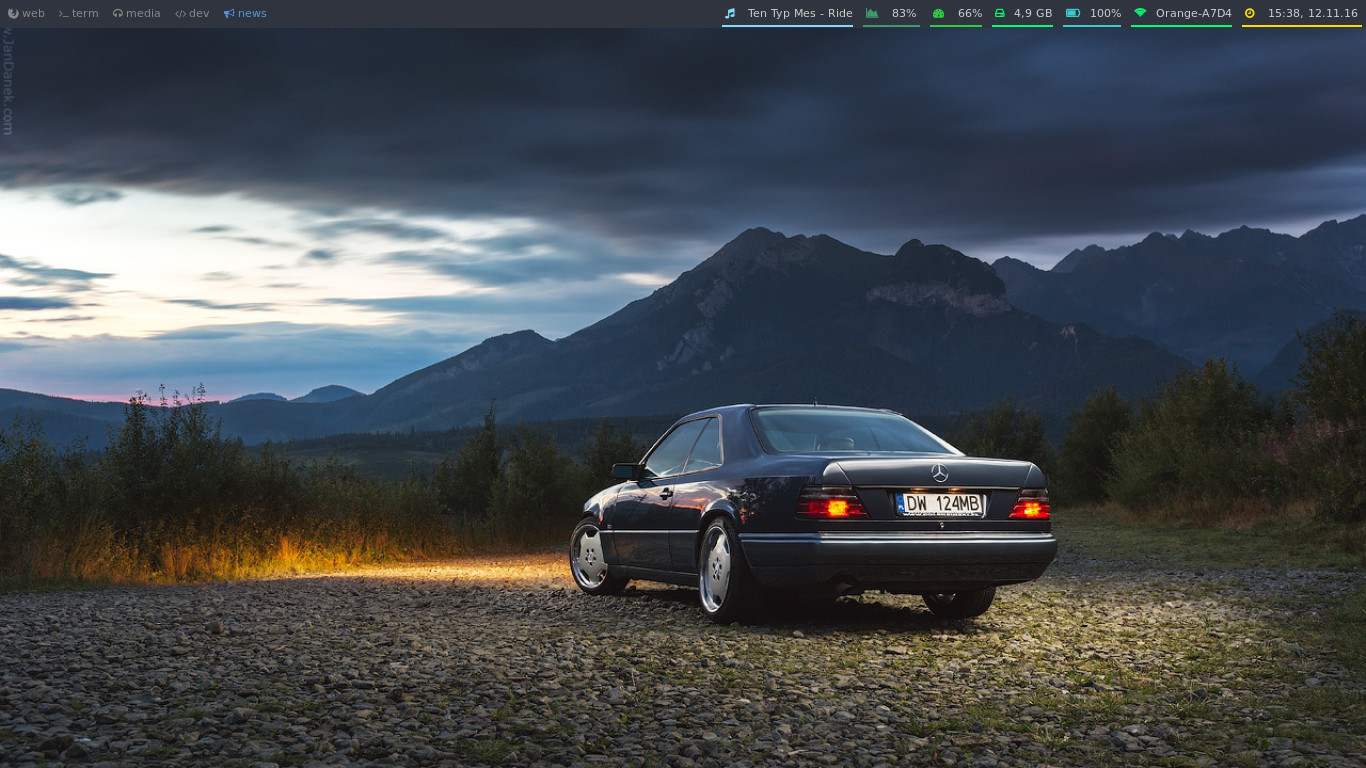The image size is (1366, 768).
Task: Click the date and time 15:38, 12.11.16
Action: (1313, 13)
